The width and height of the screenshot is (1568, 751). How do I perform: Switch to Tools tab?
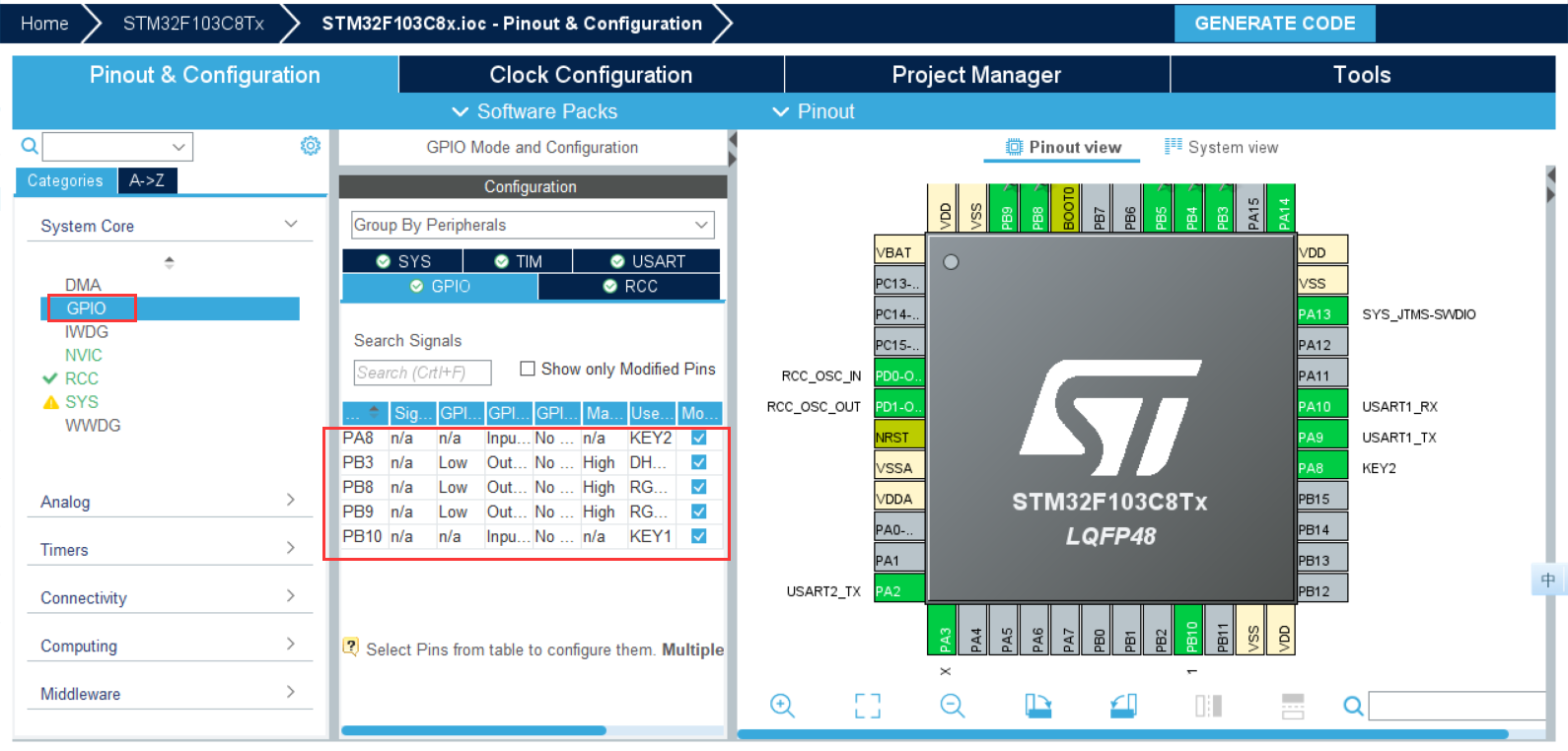click(x=1362, y=75)
